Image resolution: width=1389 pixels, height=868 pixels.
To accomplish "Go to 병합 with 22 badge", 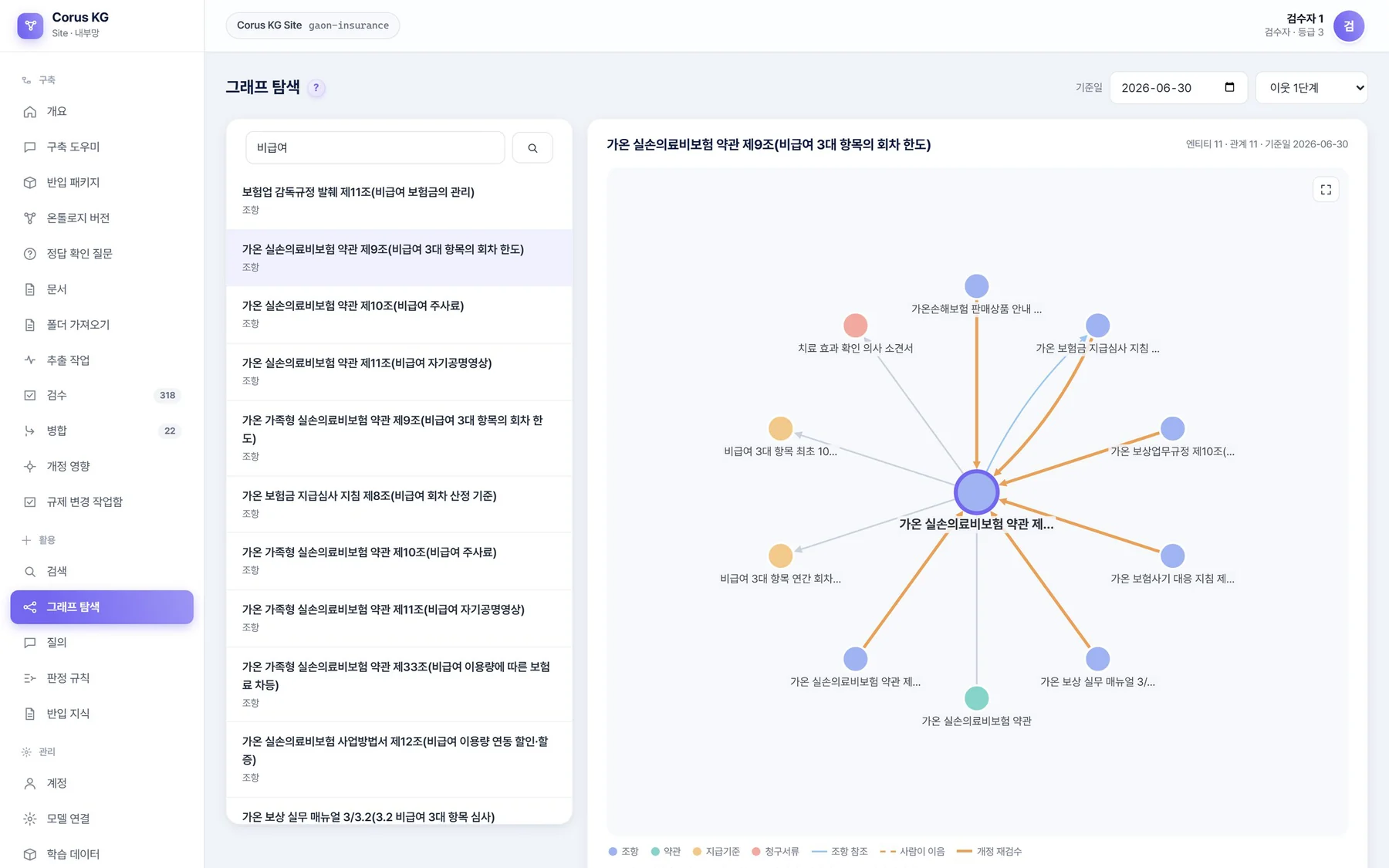I will 102,431.
